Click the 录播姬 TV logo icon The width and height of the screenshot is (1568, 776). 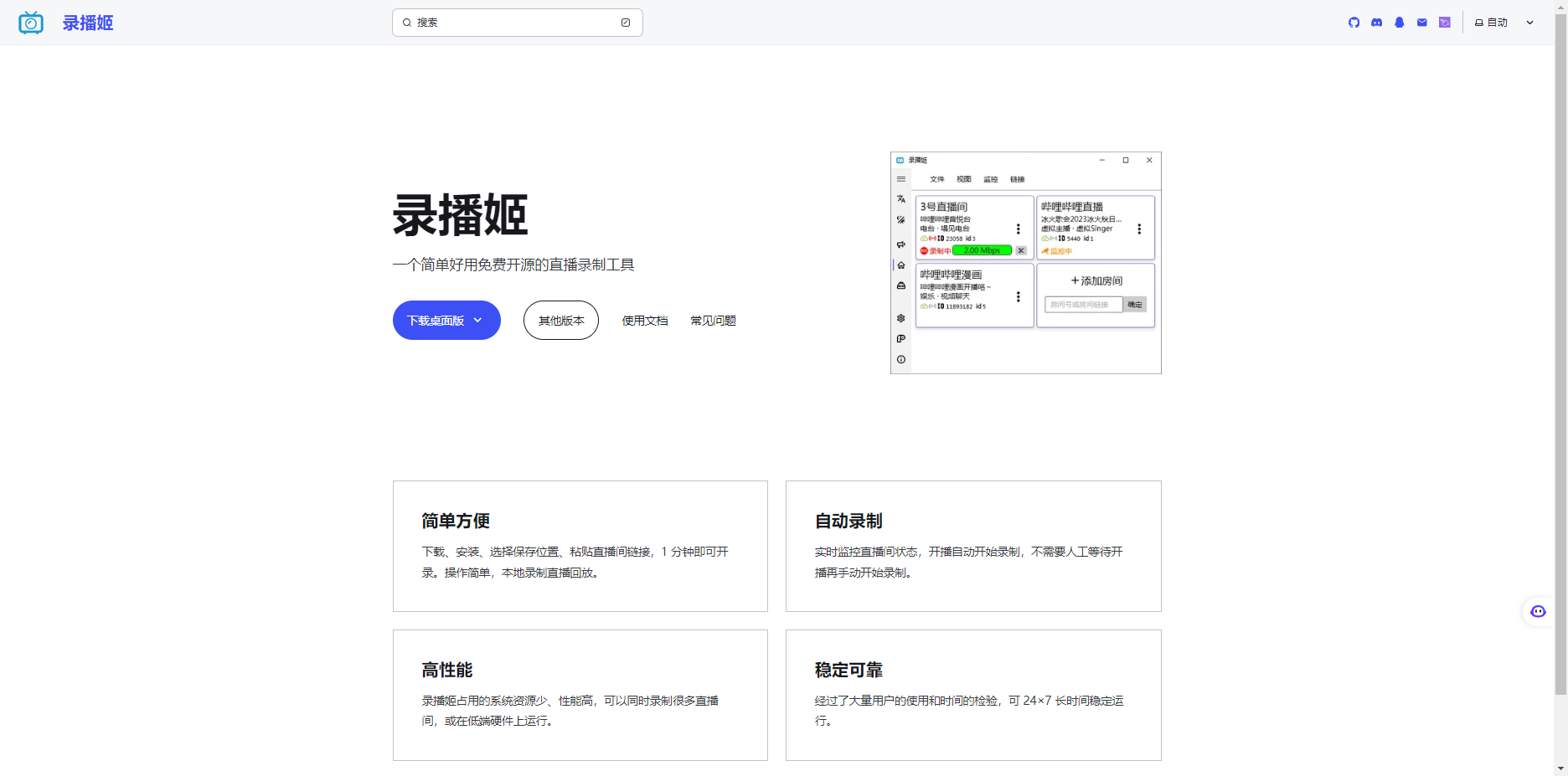coord(31,23)
